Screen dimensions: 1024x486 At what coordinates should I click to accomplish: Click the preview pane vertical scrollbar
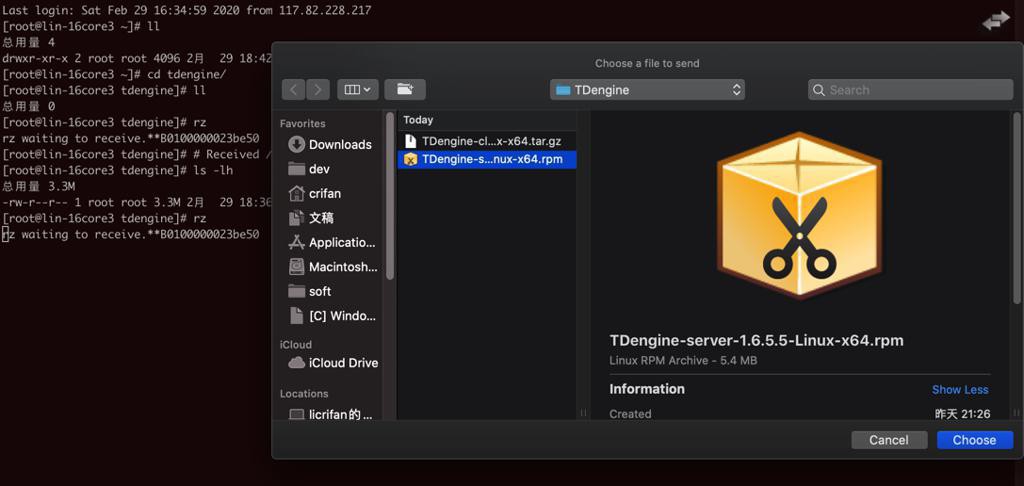pos(1016,209)
